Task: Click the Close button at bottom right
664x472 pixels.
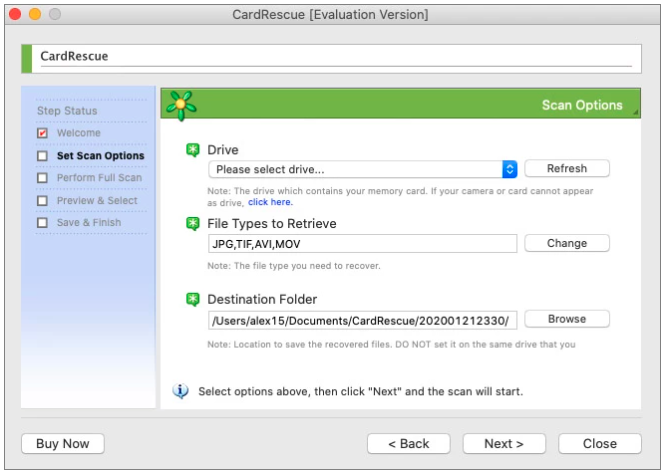Action: click(600, 444)
